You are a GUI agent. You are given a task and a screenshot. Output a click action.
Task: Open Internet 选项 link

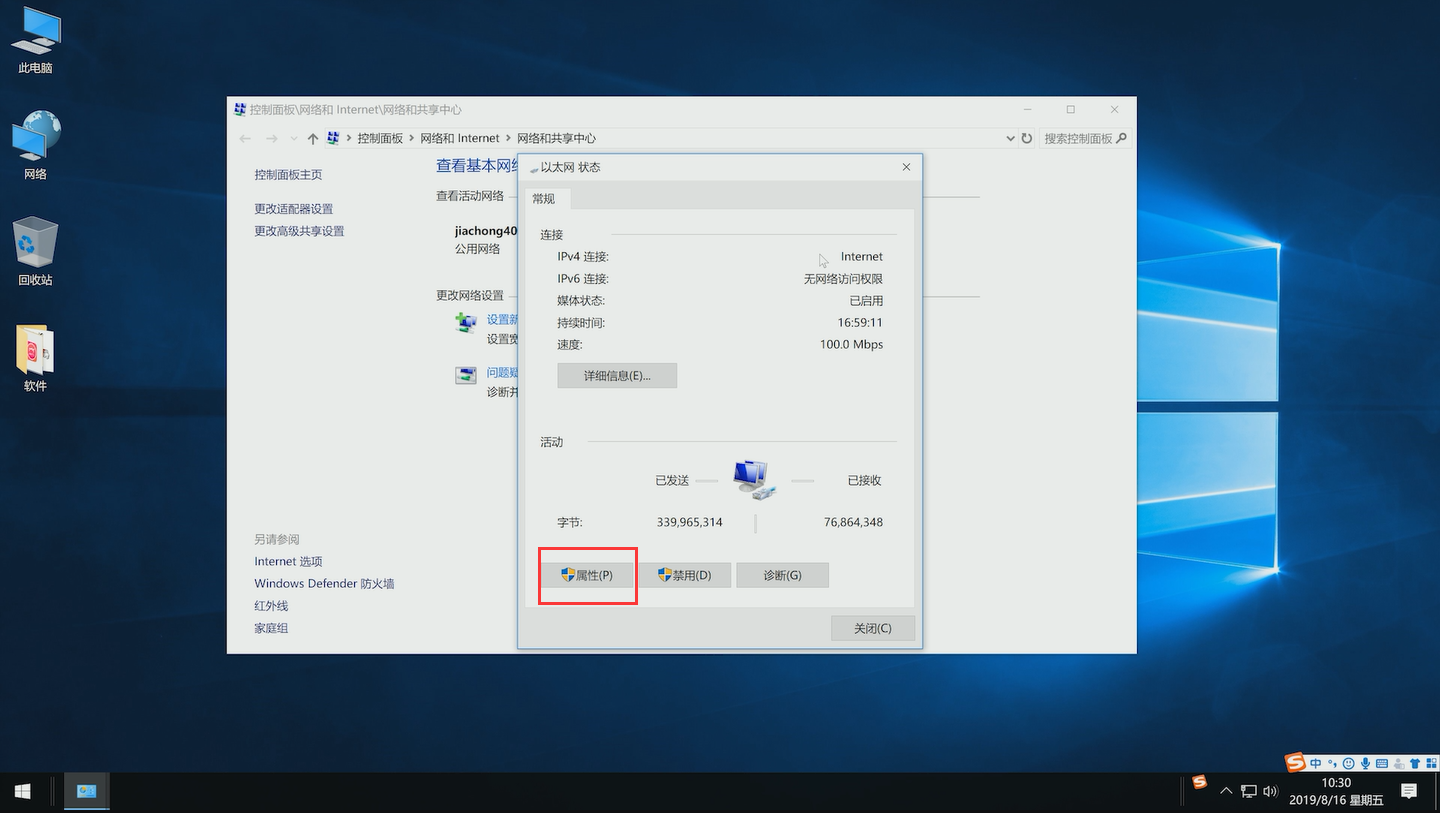[x=288, y=561]
